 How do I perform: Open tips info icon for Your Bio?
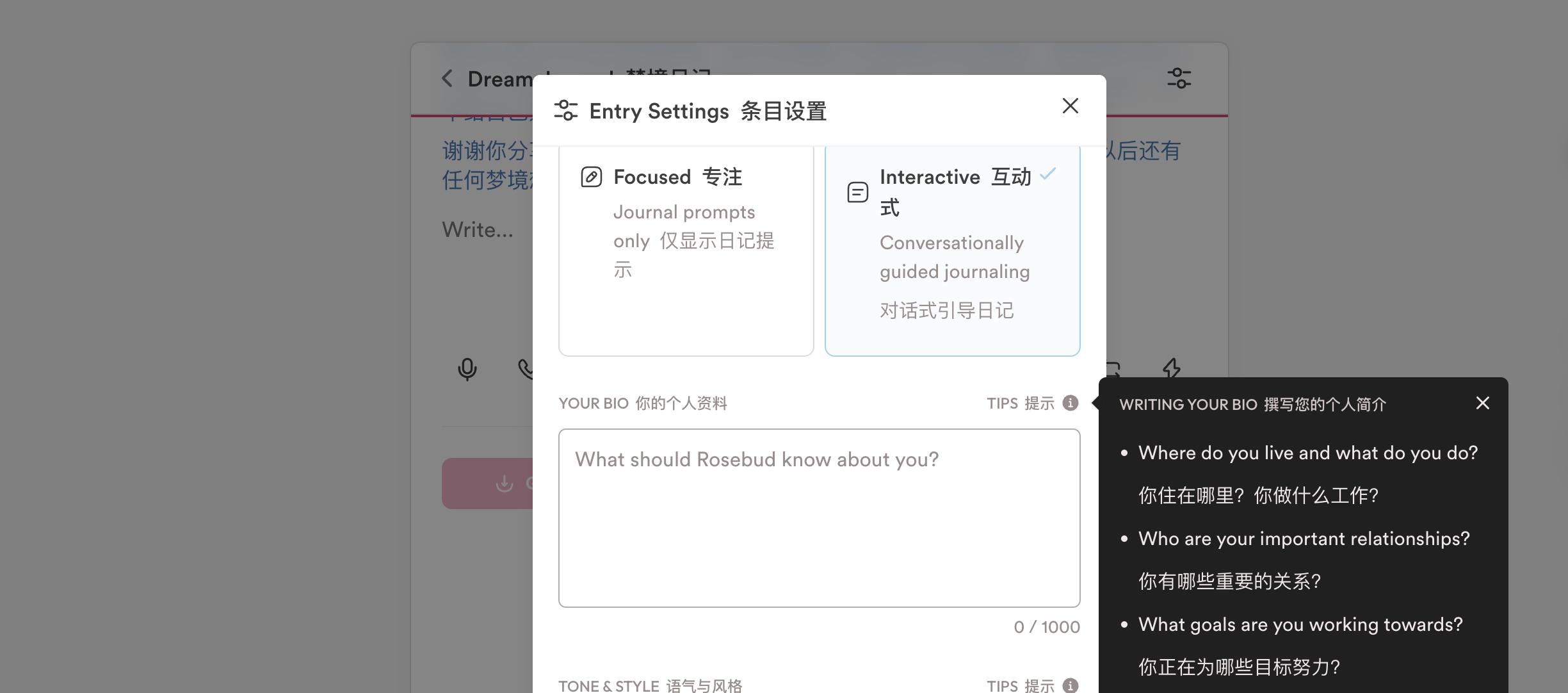tap(1070, 403)
